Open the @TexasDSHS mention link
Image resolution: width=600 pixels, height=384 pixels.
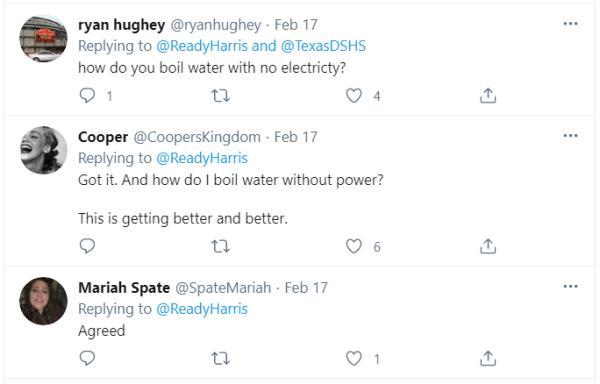[x=323, y=46]
